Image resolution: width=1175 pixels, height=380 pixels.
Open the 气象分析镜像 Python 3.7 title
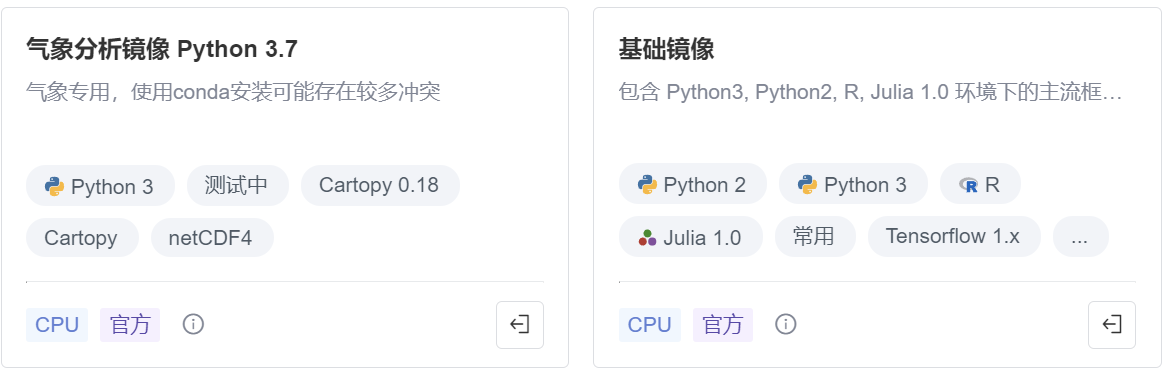pyautogui.click(x=162, y=49)
